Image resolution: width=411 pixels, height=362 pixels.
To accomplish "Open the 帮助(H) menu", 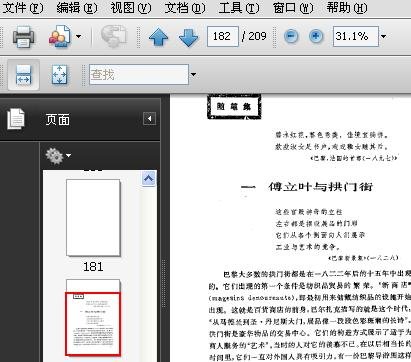I will pos(347,7).
